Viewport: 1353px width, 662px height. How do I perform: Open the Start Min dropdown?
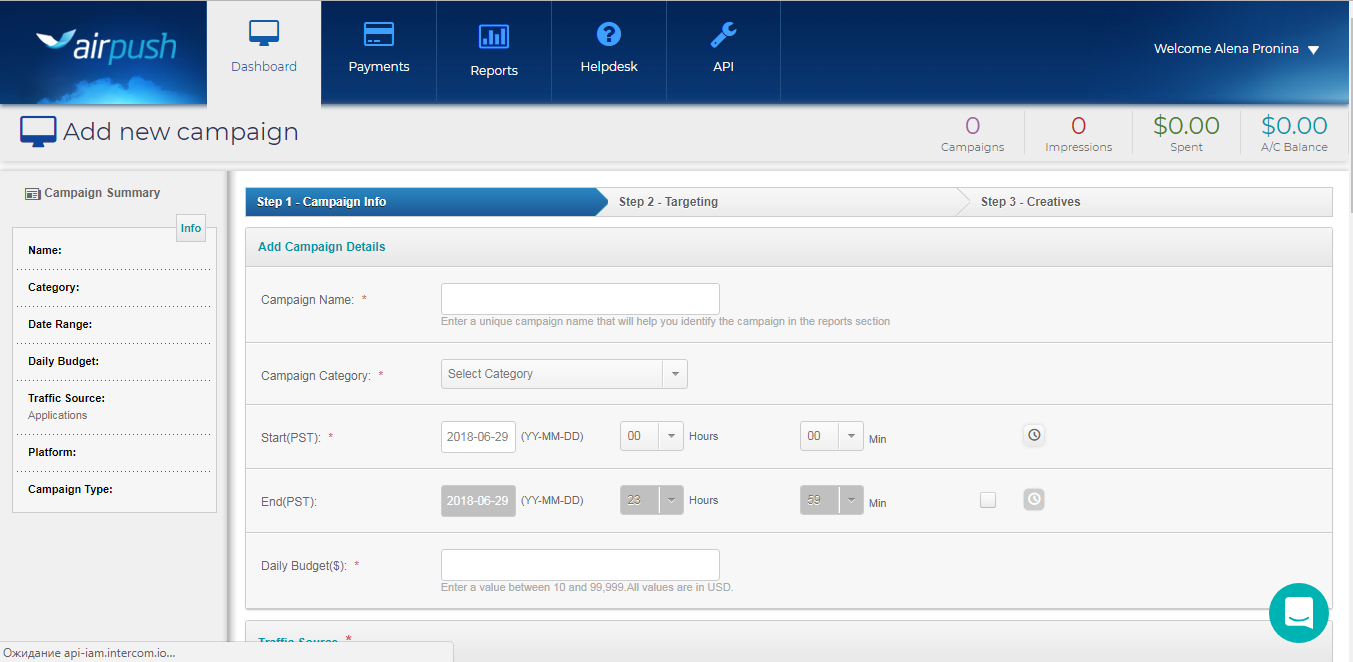[832, 436]
